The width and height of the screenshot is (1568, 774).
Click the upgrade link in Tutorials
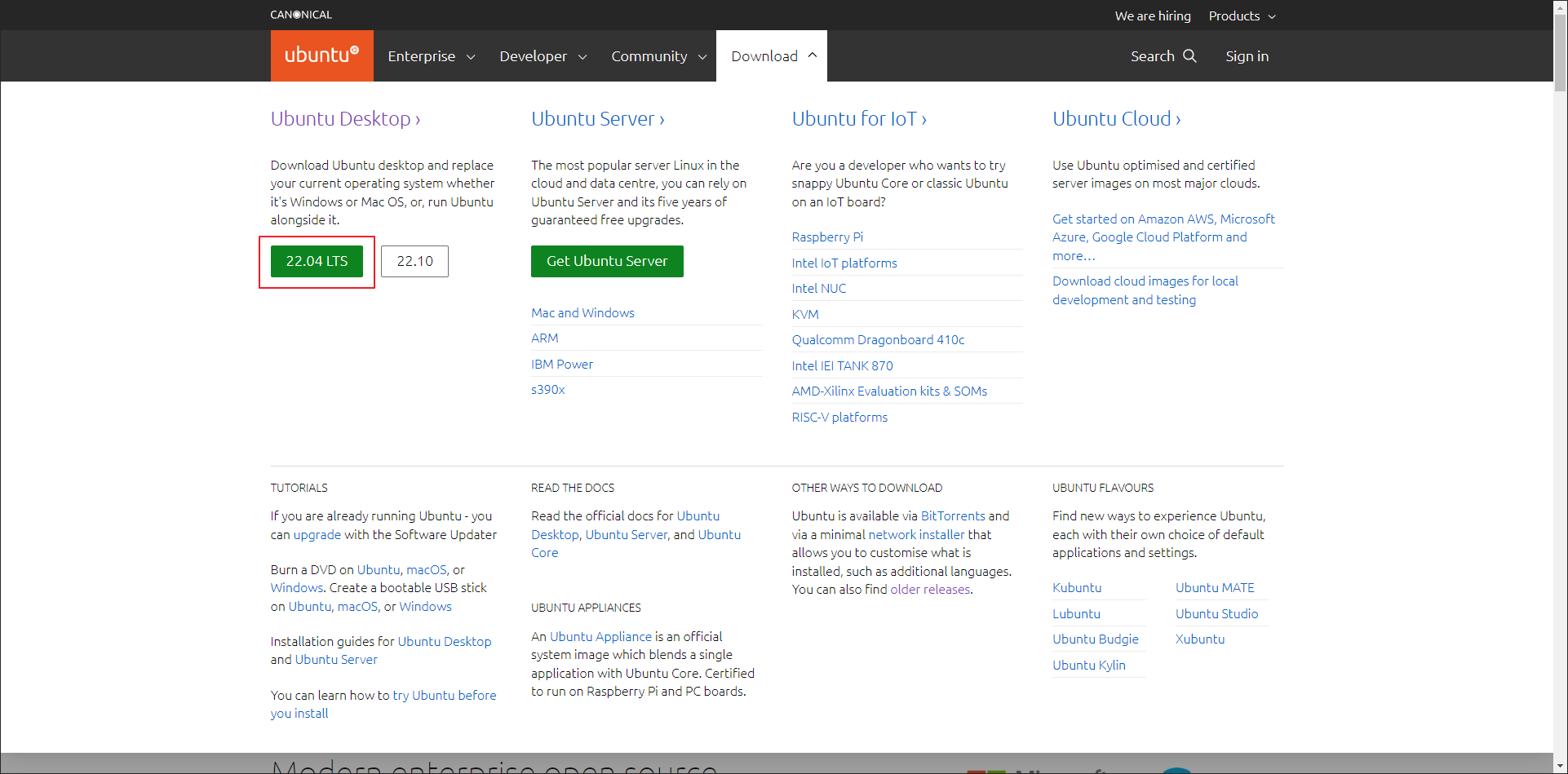click(317, 534)
